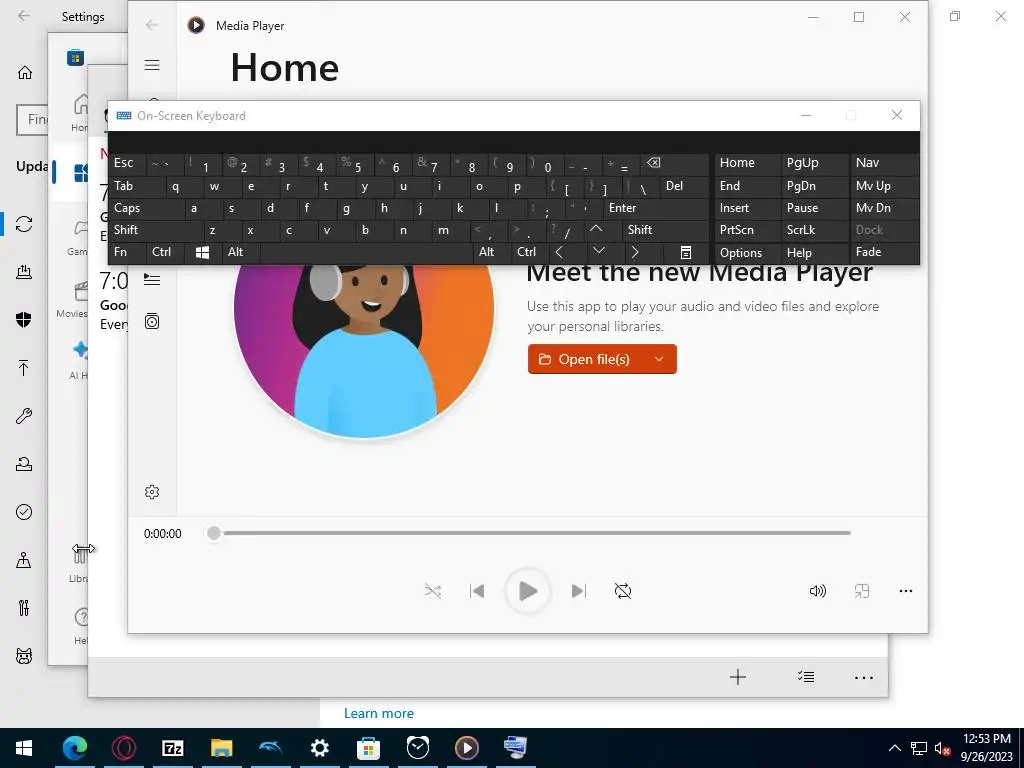Launch Microsoft Edge from taskbar
This screenshot has width=1024, height=768.
(74, 748)
